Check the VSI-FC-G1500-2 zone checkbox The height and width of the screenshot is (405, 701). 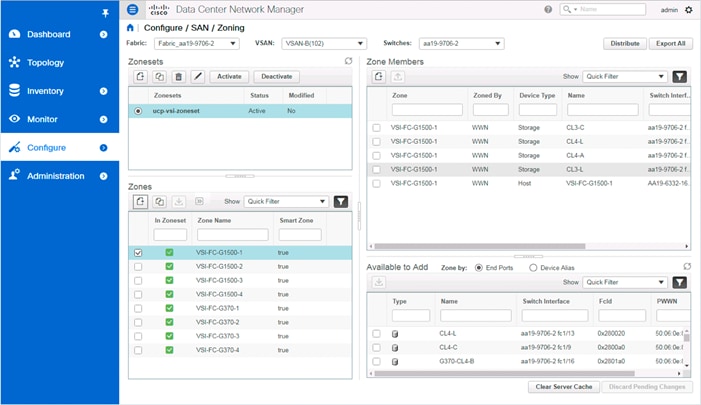pyautogui.click(x=138, y=266)
